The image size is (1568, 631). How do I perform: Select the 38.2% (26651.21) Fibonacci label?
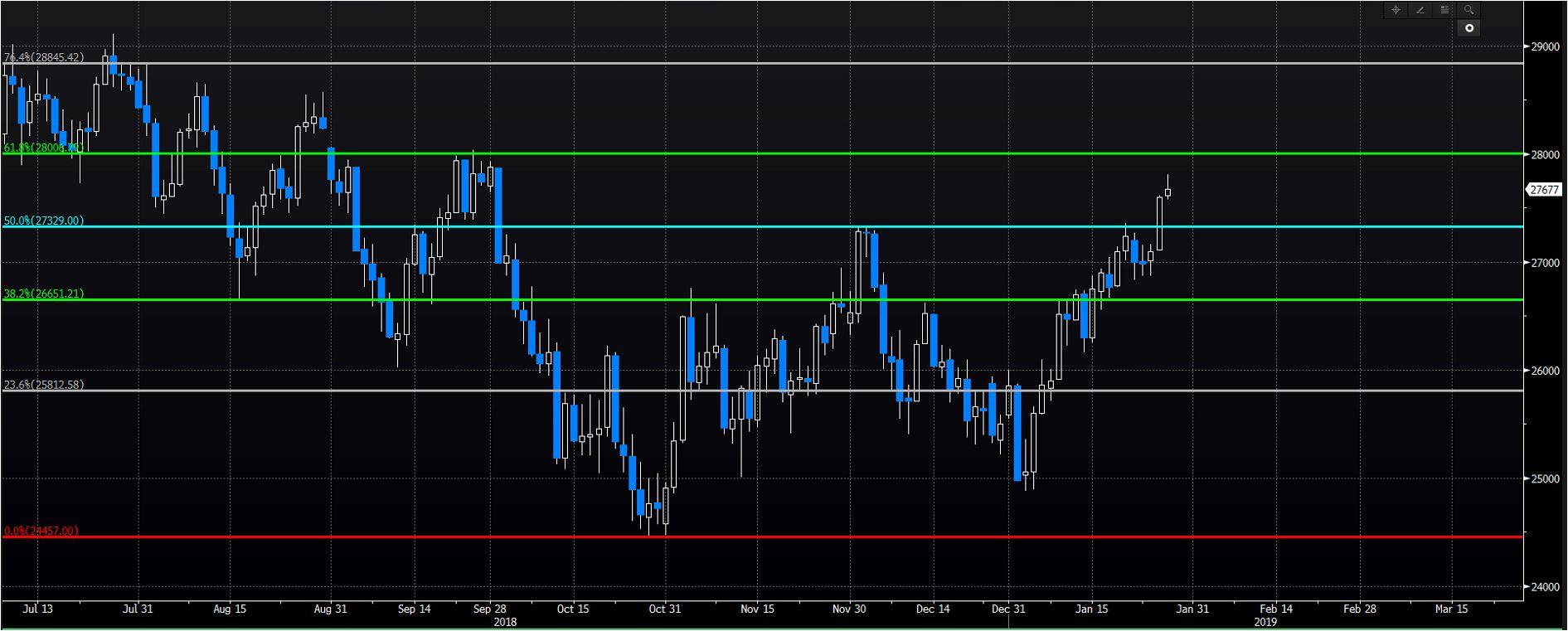pyautogui.click(x=44, y=294)
